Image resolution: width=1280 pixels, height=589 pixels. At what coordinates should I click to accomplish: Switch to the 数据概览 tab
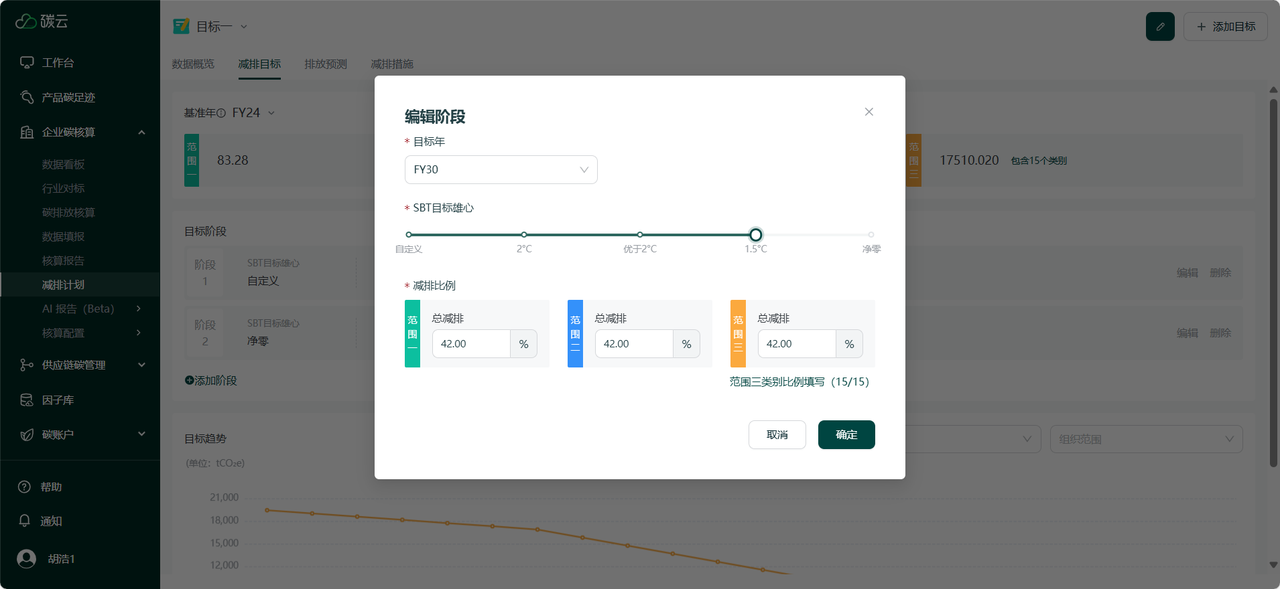193,64
